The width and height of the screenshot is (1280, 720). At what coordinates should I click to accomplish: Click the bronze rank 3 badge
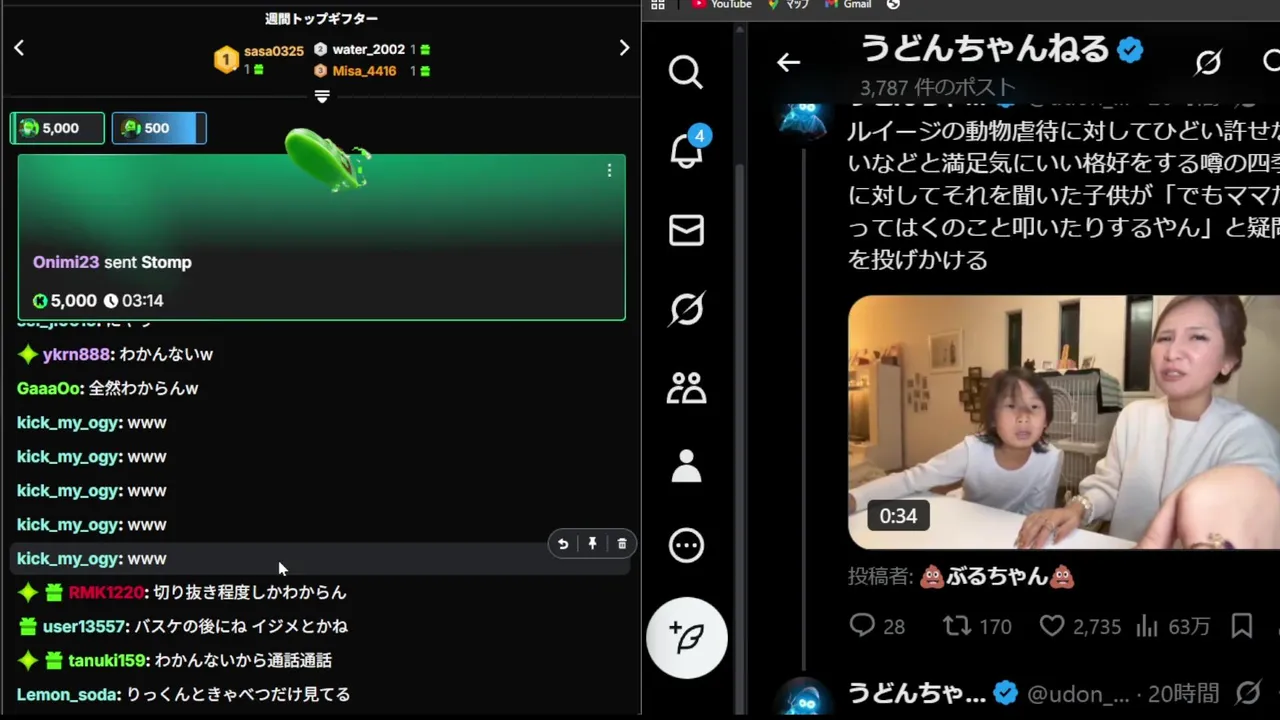pos(320,71)
